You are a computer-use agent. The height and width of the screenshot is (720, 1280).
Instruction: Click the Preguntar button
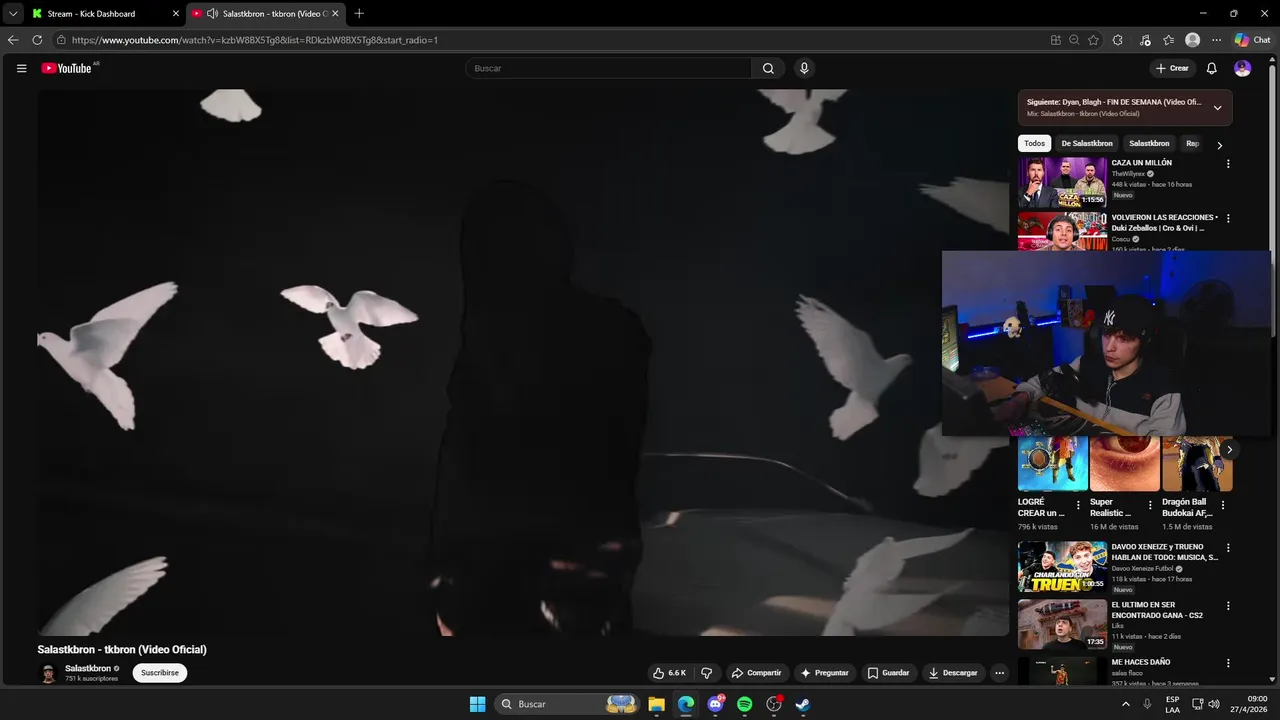[825, 673]
